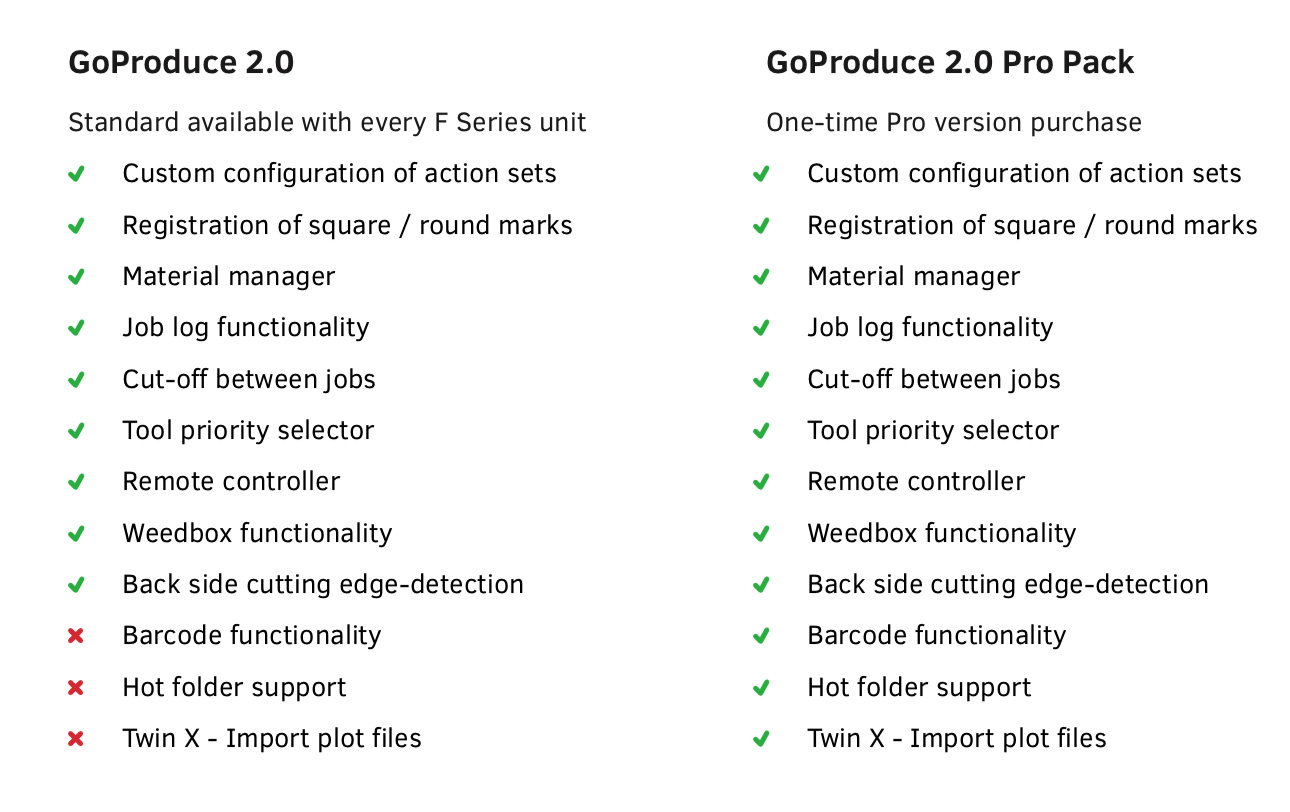Click standard 'Cut-off between jobs' text
Screen dimensions: 1290x812
[x=249, y=379]
